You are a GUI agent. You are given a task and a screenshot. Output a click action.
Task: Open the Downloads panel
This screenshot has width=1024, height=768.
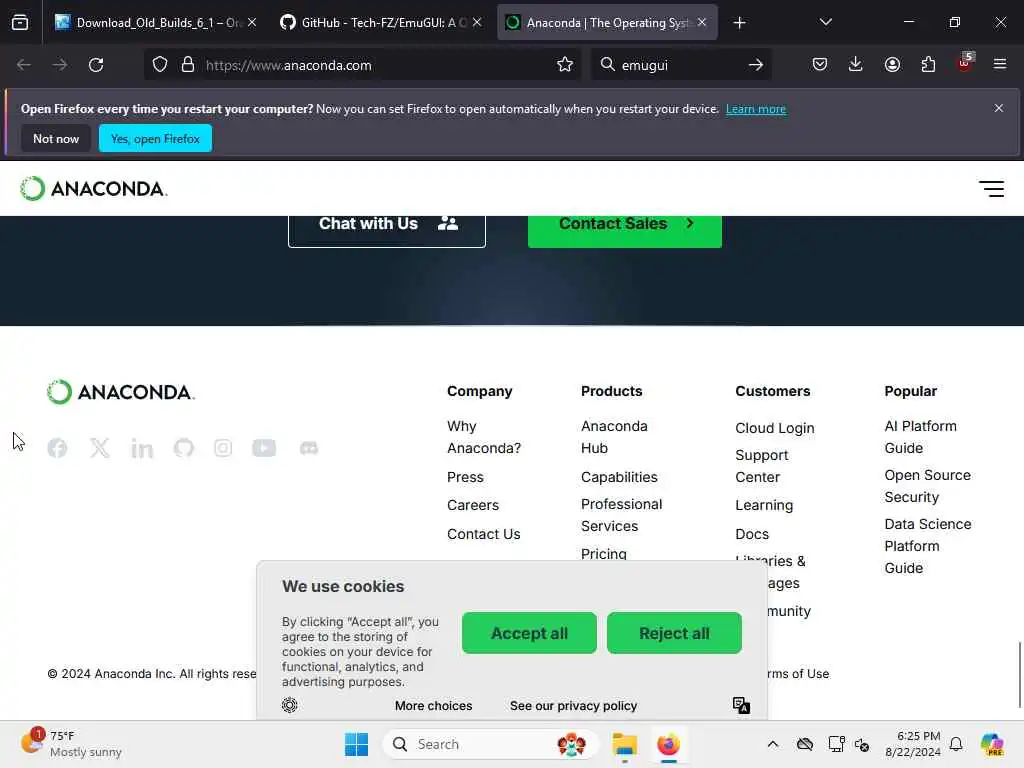856,65
